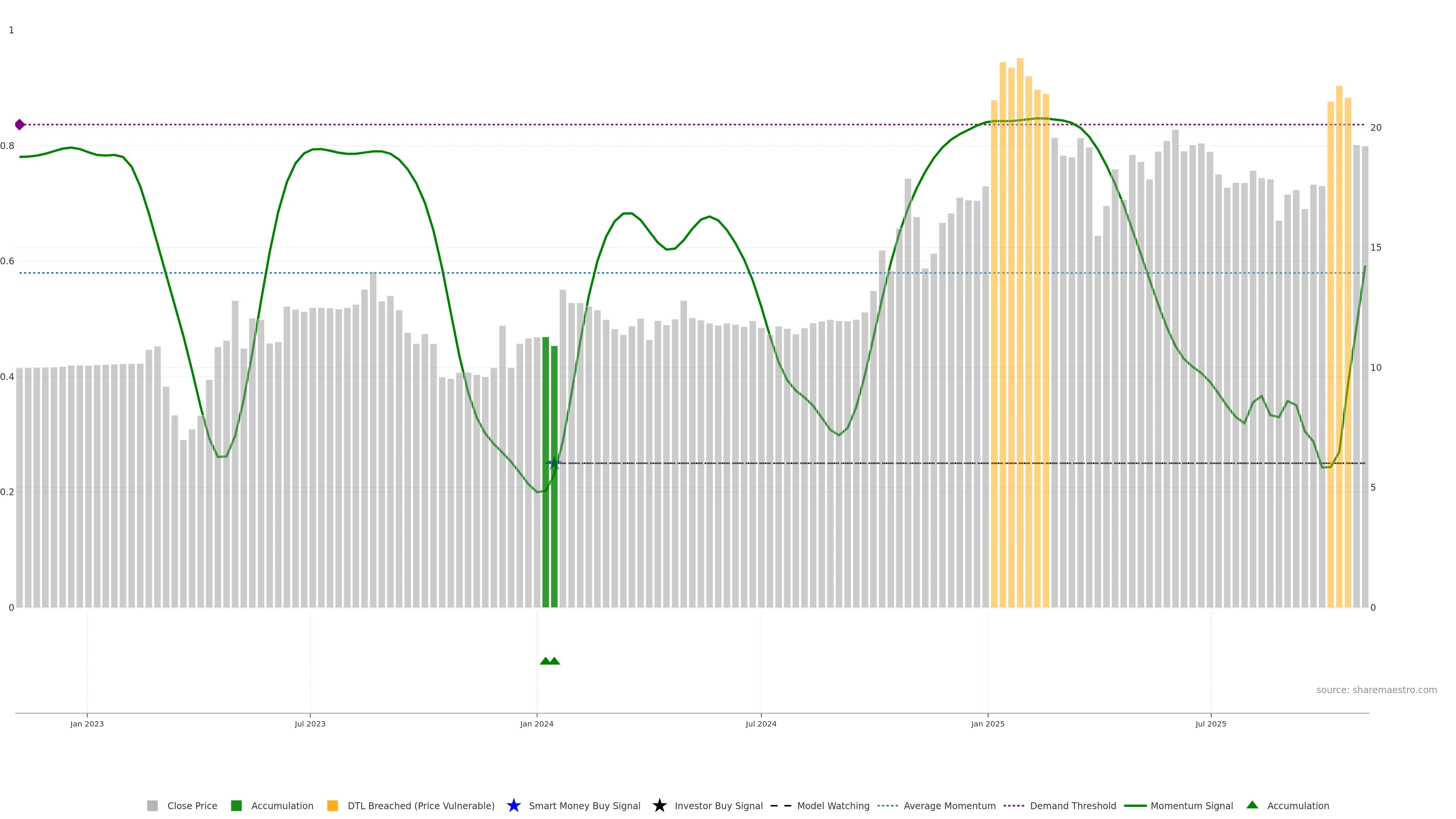Click the blue Smart Money star on chart
Image resolution: width=1456 pixels, height=819 pixels.
(x=554, y=463)
